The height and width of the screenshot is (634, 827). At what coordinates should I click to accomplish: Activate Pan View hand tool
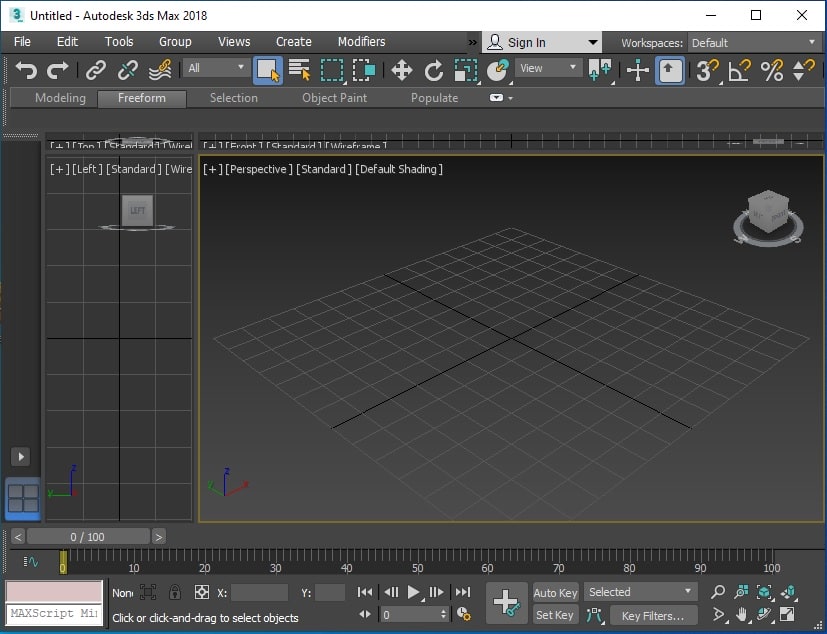(742, 614)
